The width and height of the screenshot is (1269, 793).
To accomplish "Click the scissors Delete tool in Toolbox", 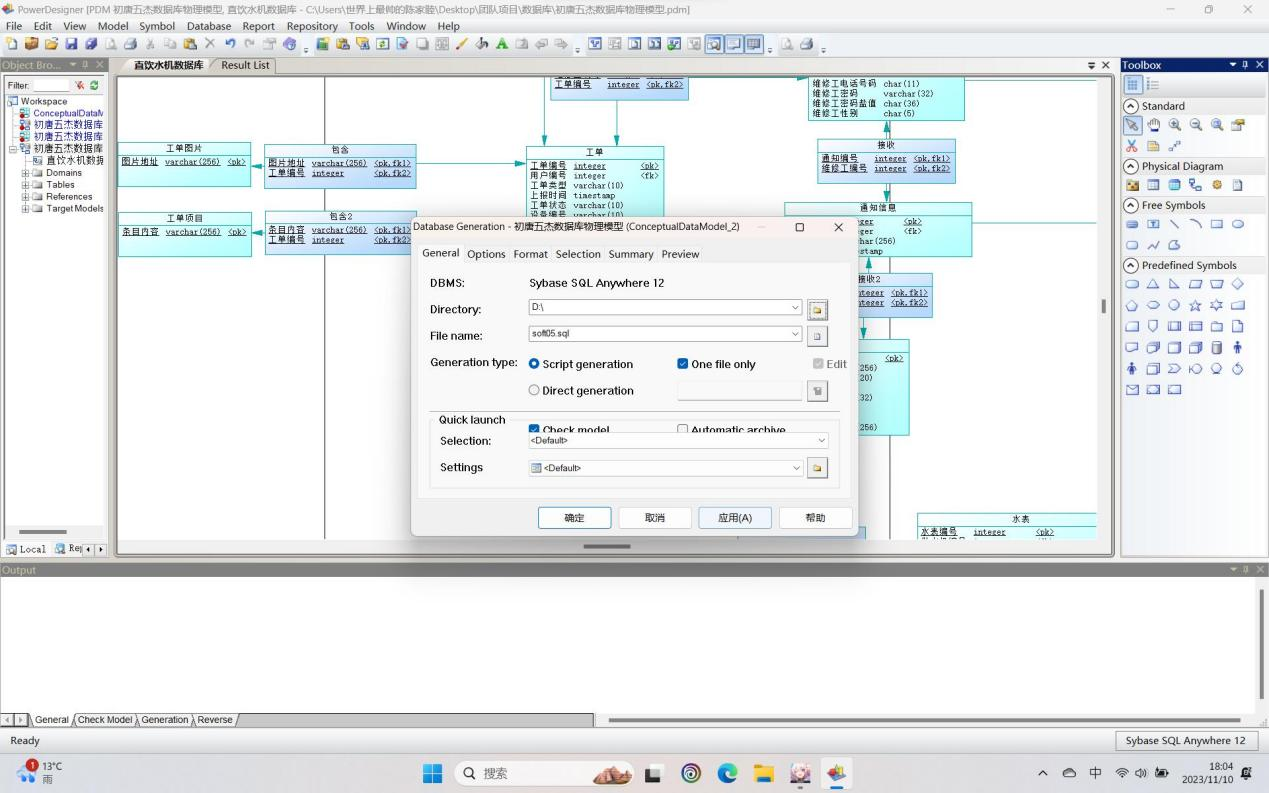I will 1132,146.
